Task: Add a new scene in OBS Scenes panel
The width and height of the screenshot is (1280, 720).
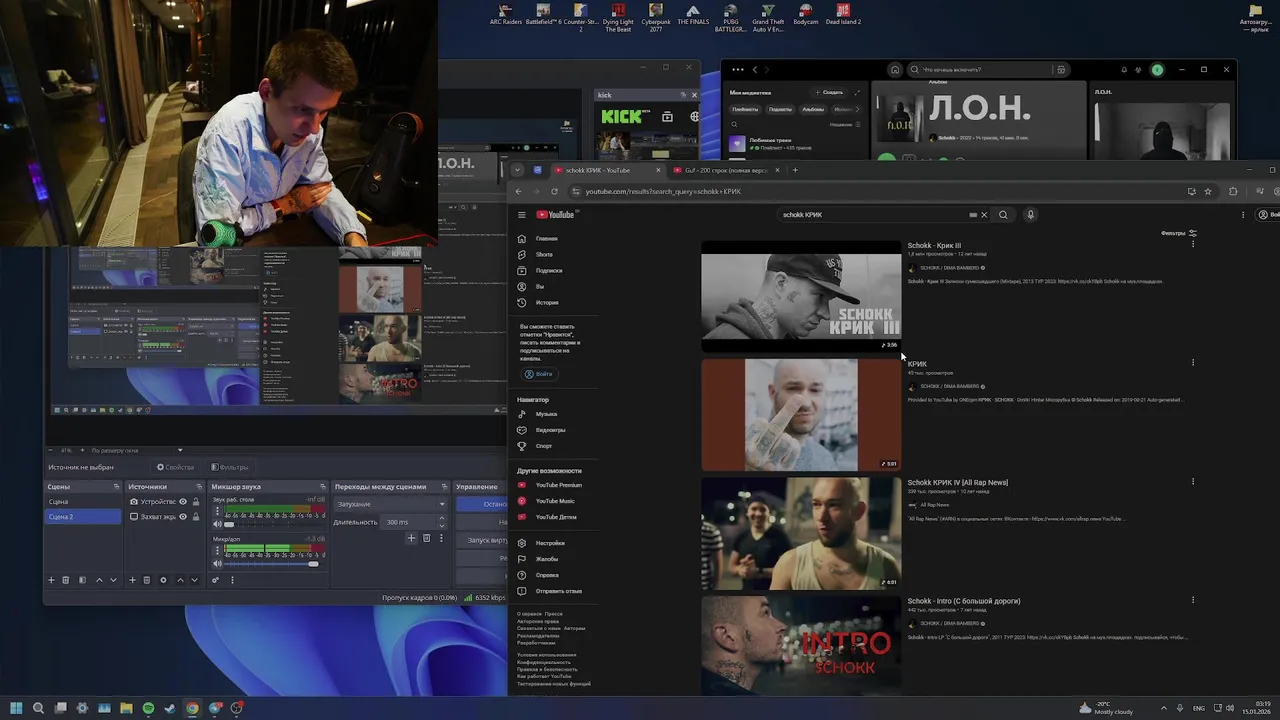Action: tap(51, 580)
